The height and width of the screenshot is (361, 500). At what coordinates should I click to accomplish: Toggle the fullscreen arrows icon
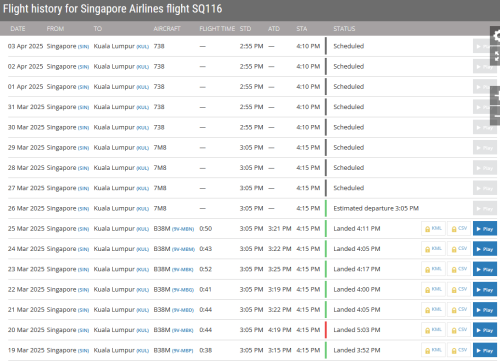pyautogui.click(x=496, y=55)
